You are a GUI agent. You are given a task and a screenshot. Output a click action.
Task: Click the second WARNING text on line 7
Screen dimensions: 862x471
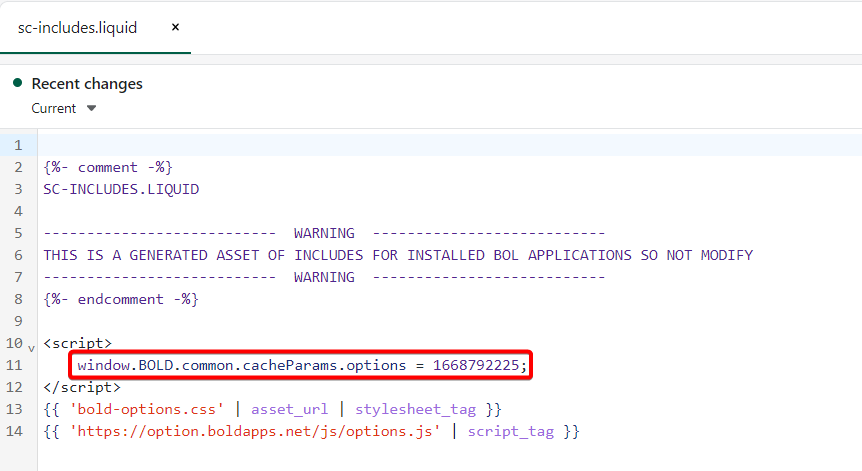(x=324, y=277)
